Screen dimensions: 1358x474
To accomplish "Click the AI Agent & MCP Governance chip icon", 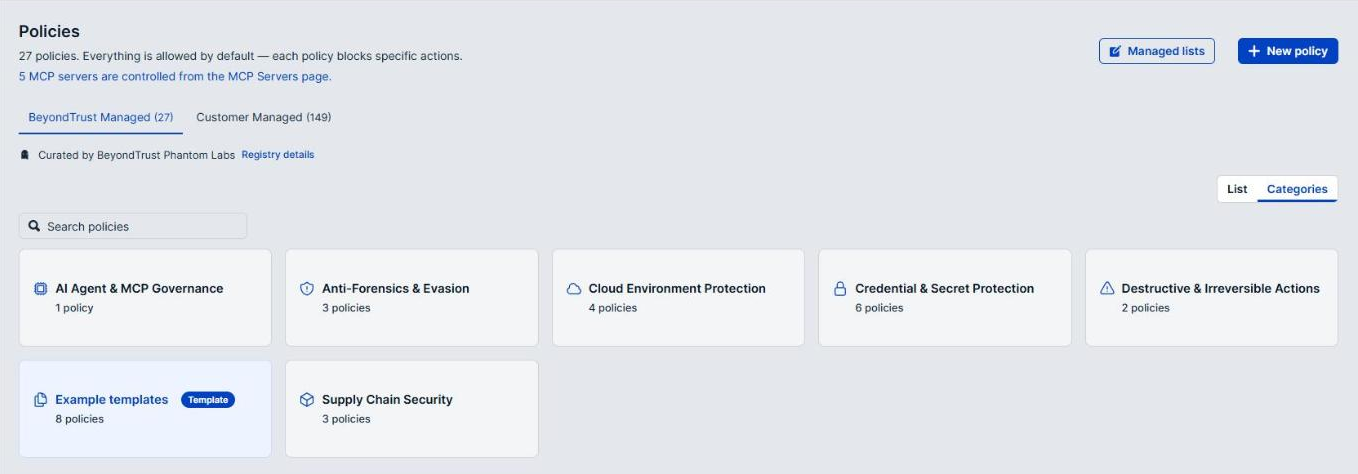I will click(x=41, y=288).
